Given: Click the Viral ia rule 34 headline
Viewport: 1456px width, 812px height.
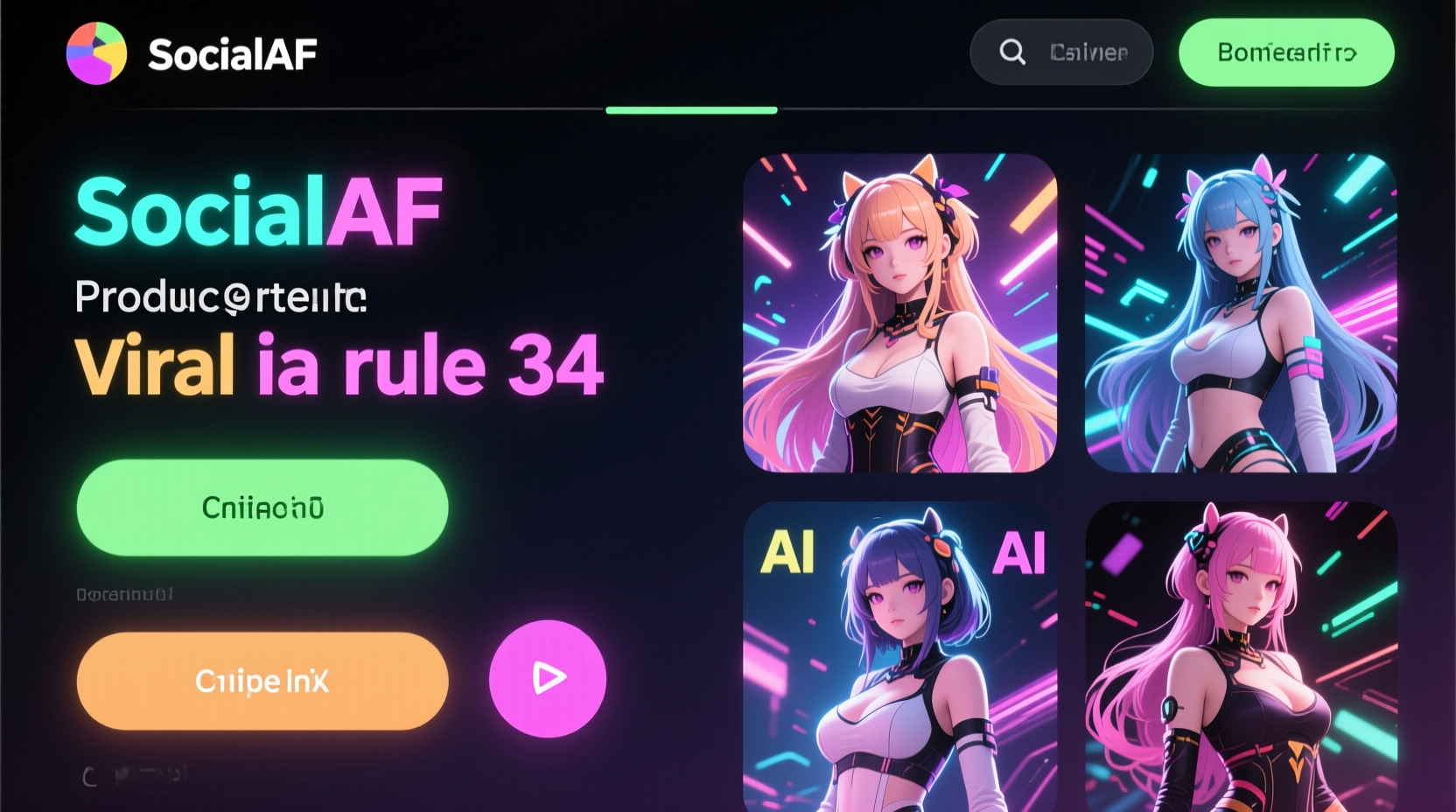Looking at the screenshot, I should [x=339, y=365].
